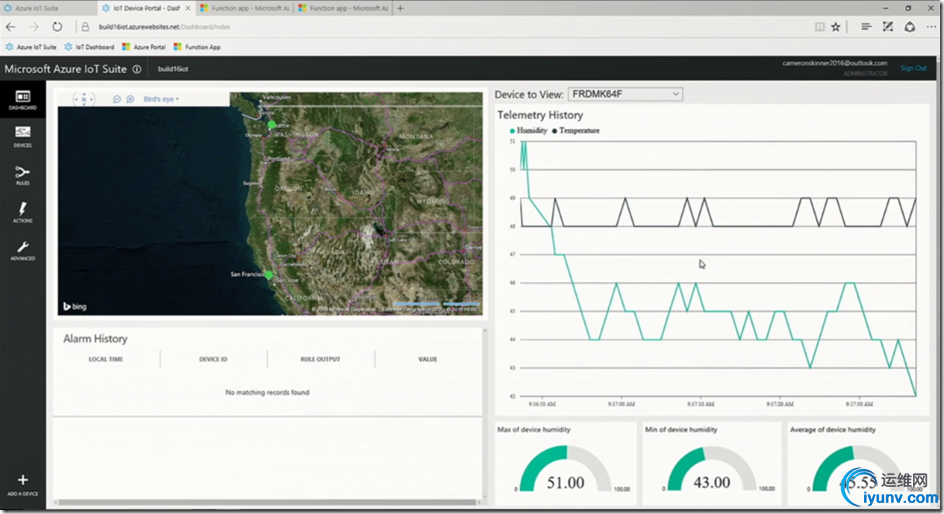Viewport: 944px width, 514px height.
Task: Click the Bing logo on the map
Action: tap(75, 306)
